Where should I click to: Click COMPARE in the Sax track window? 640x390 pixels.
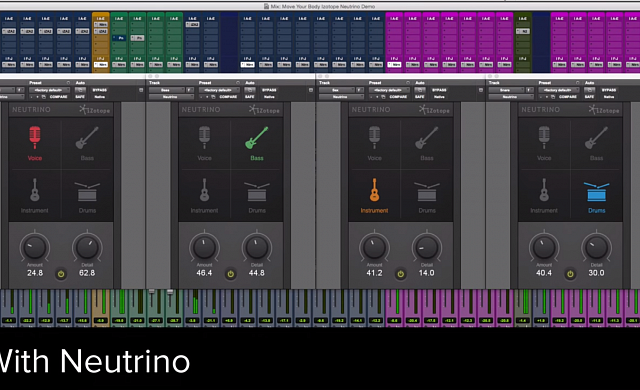(x=398, y=97)
